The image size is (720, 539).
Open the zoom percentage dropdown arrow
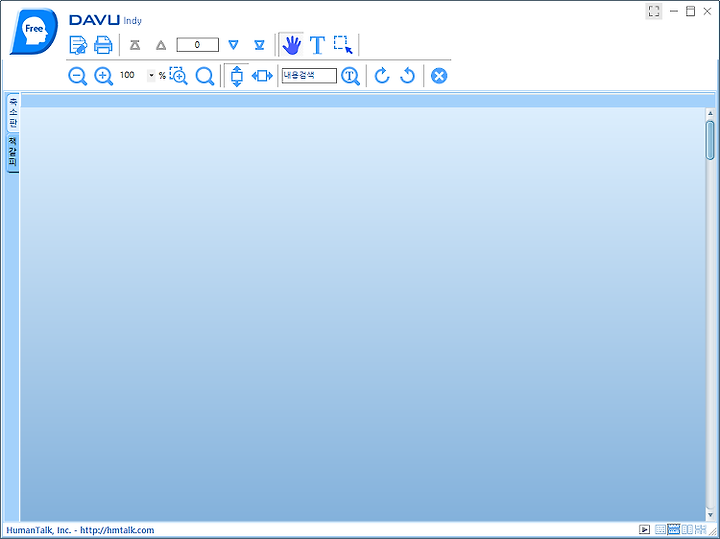[x=152, y=75]
